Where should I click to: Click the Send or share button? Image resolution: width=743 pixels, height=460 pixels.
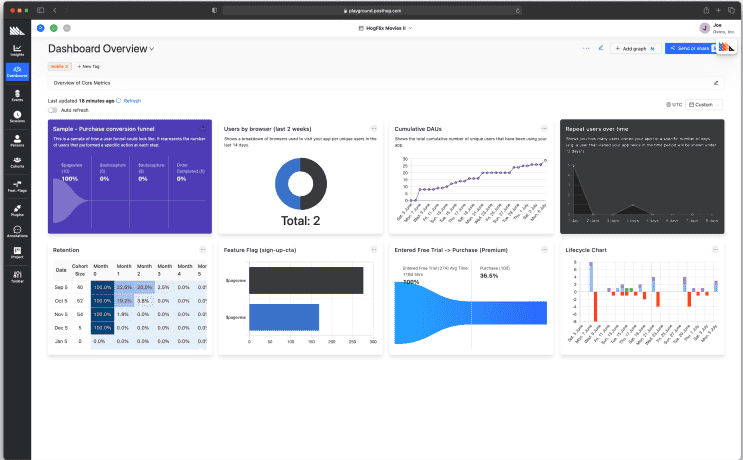[x=692, y=48]
